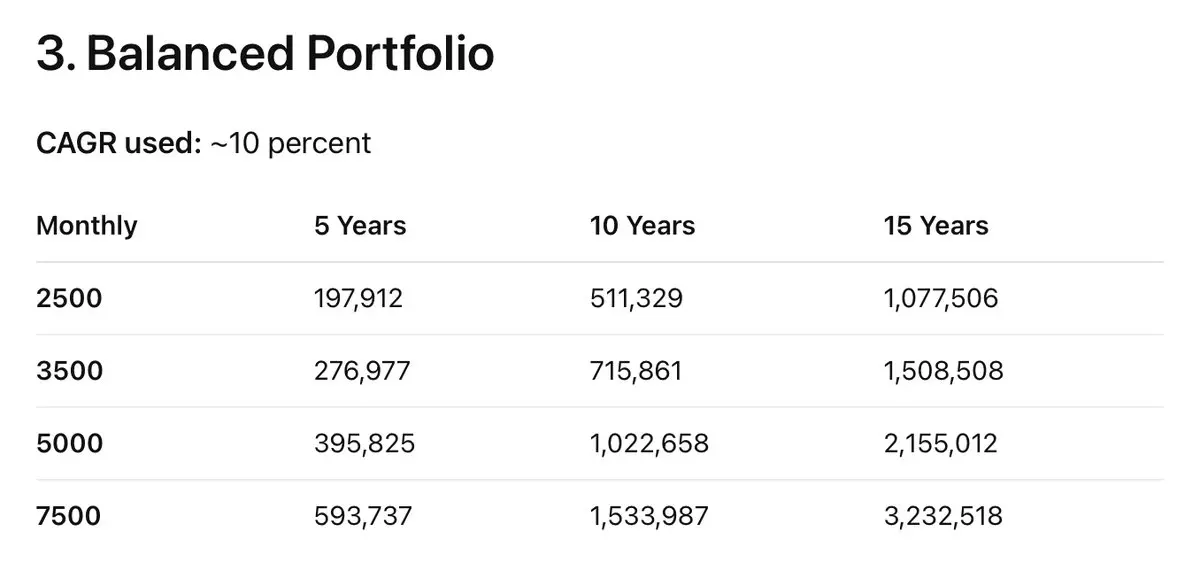1200x578 pixels.
Task: Select the 3500 monthly row label
Action: [69, 371]
